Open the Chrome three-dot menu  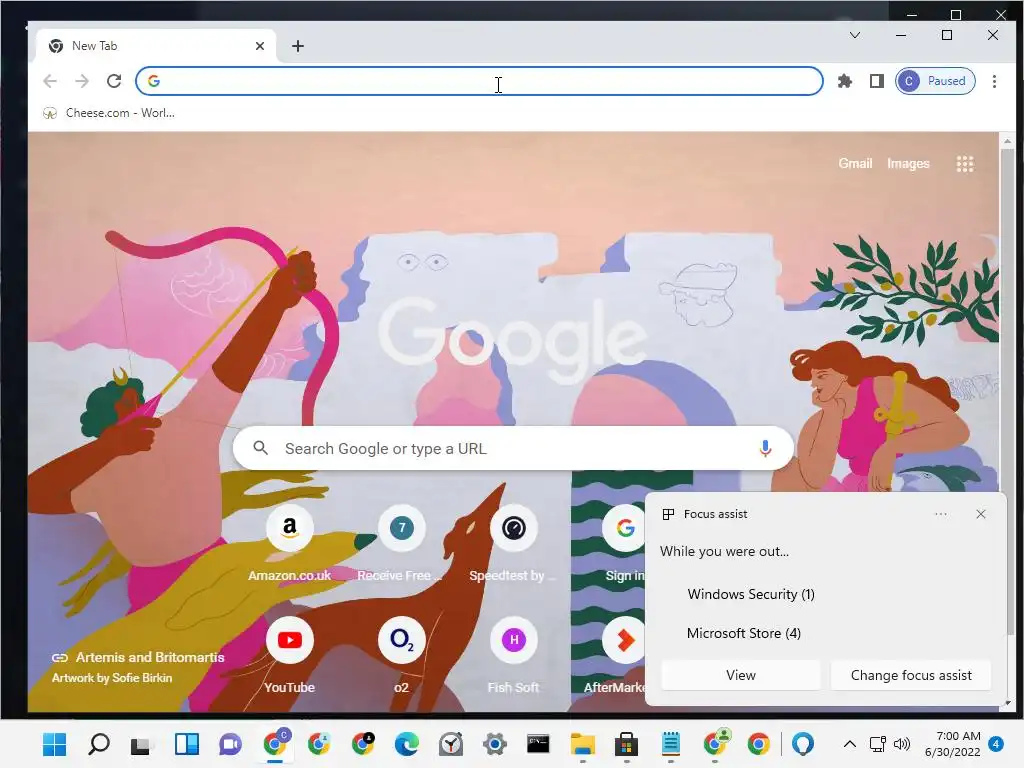994,81
